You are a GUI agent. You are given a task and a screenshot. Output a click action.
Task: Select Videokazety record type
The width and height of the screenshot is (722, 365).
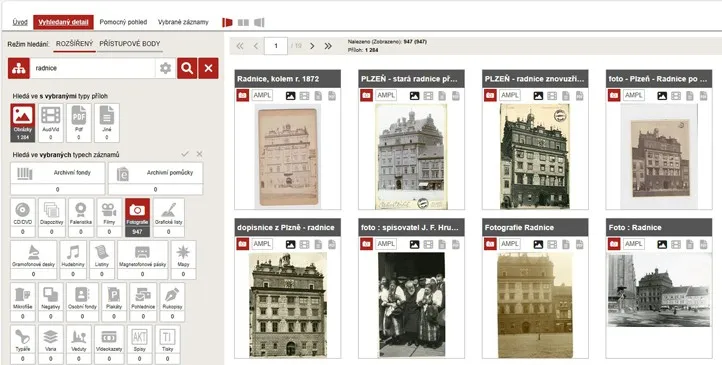pyautogui.click(x=109, y=344)
